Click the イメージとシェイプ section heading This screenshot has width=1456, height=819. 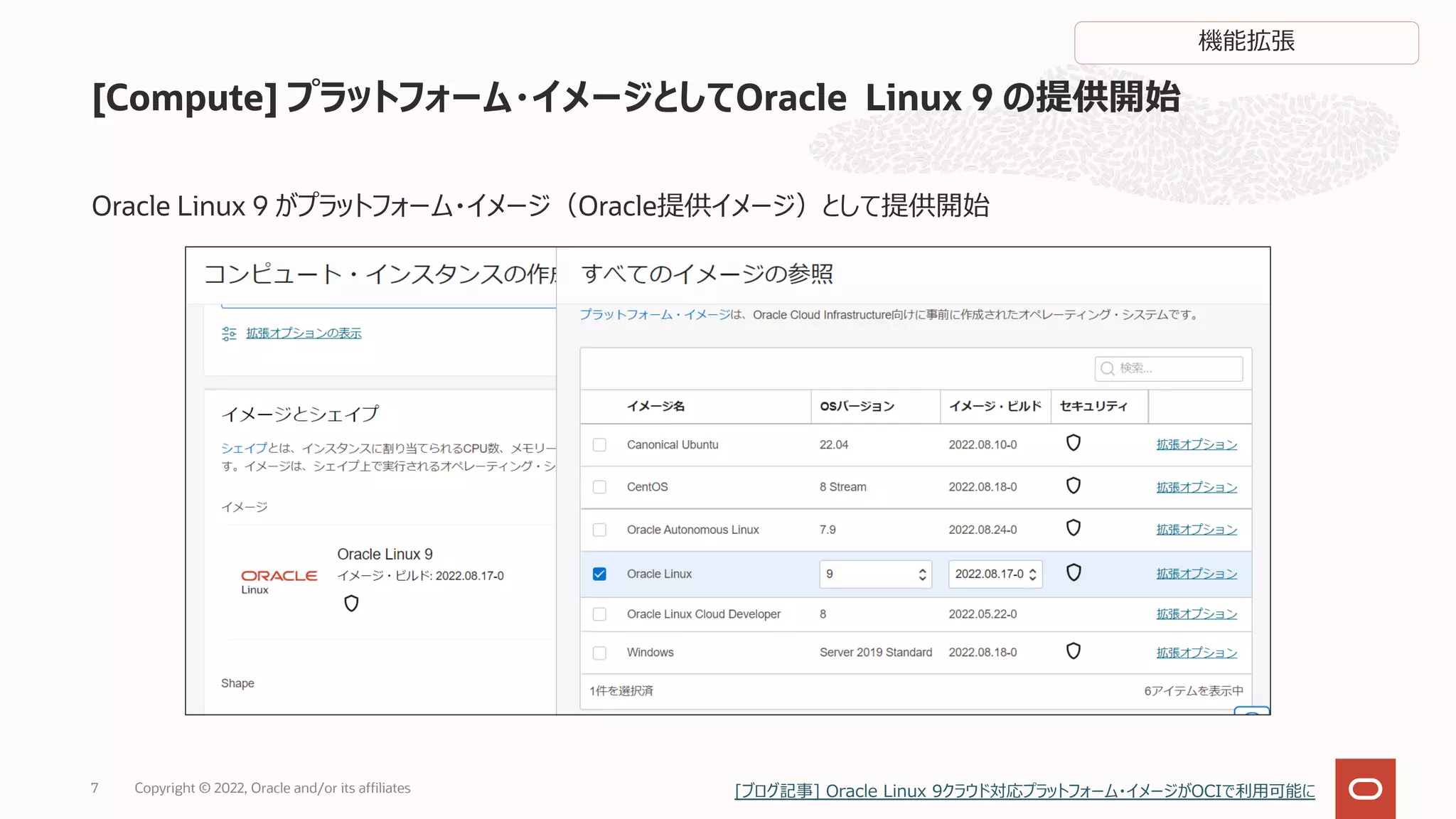300,414
